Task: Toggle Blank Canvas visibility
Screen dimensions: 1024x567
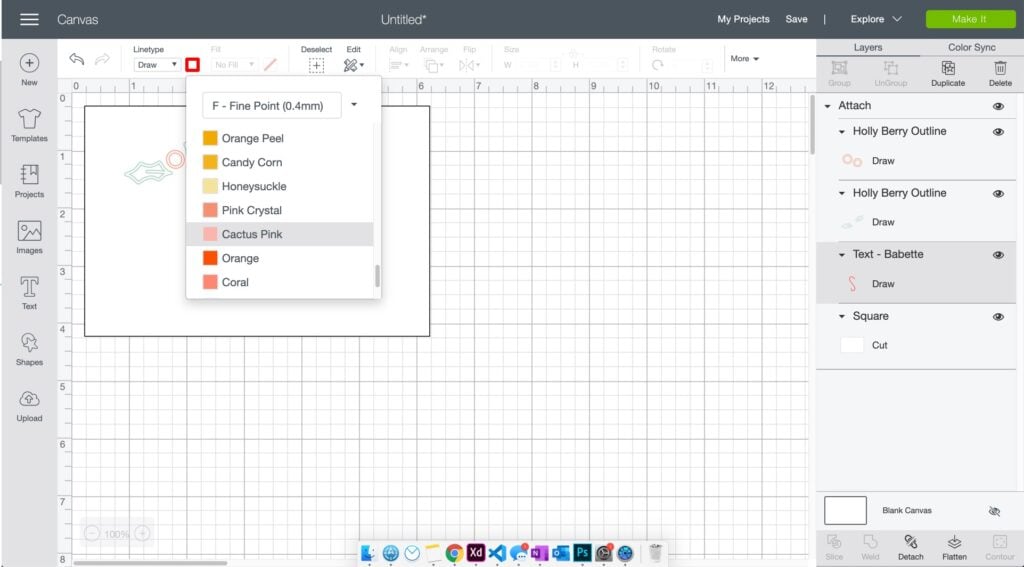Action: 994,511
